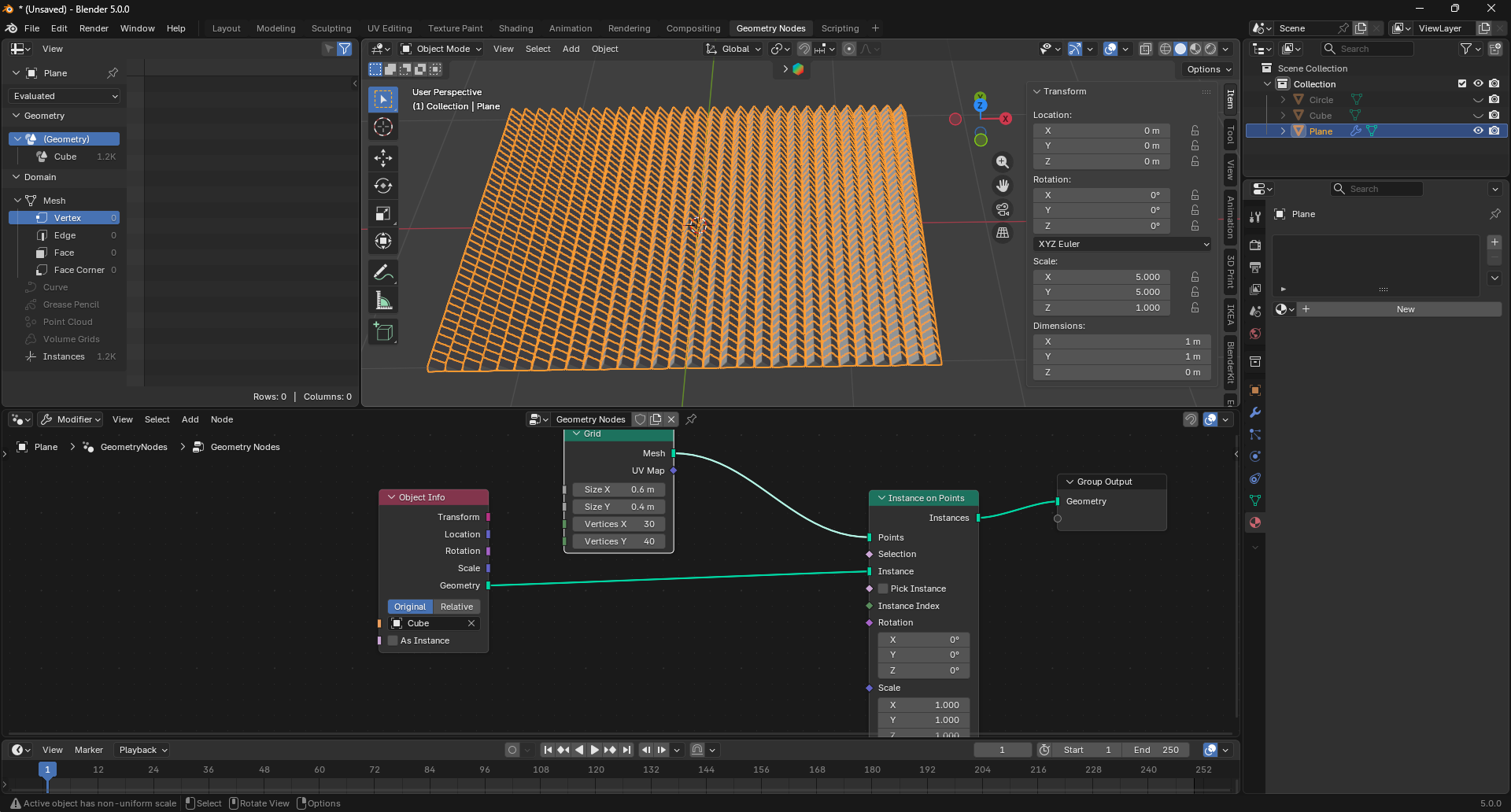Toggle camera view icon in viewport
Viewport: 1511px width, 812px height.
pyautogui.click(x=1003, y=209)
